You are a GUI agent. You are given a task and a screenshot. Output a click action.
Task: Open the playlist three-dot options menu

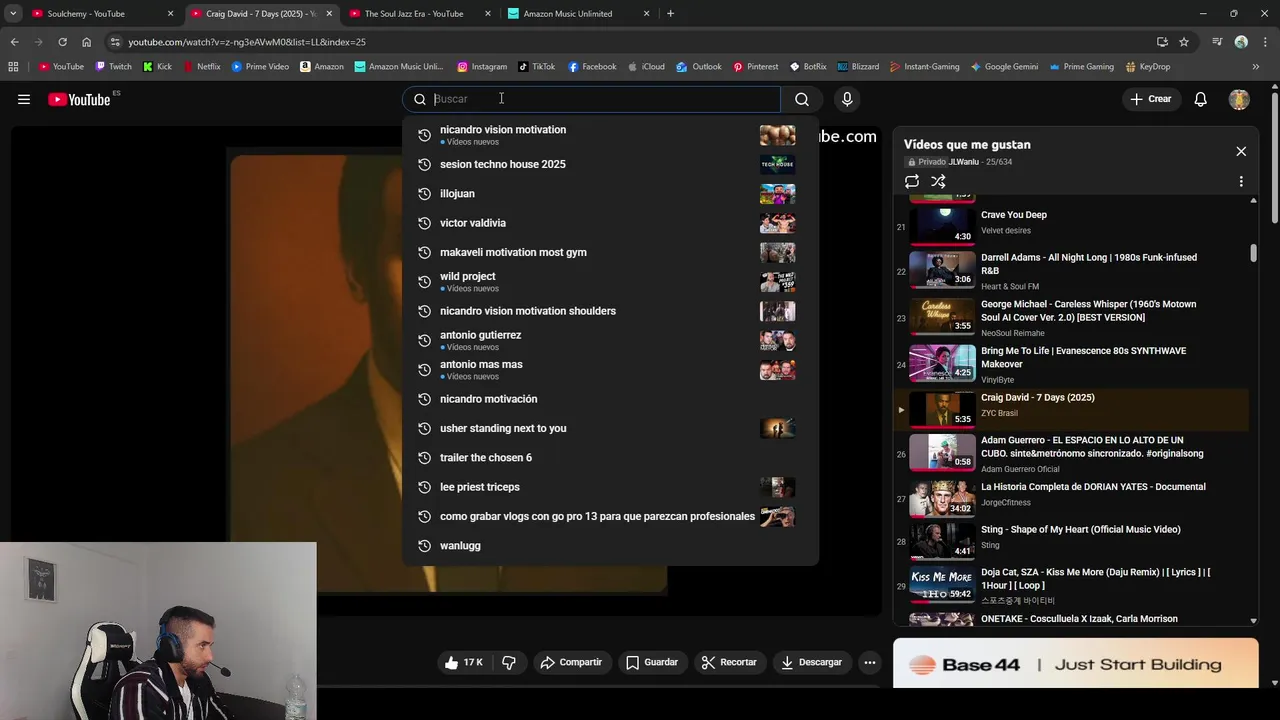(1241, 182)
